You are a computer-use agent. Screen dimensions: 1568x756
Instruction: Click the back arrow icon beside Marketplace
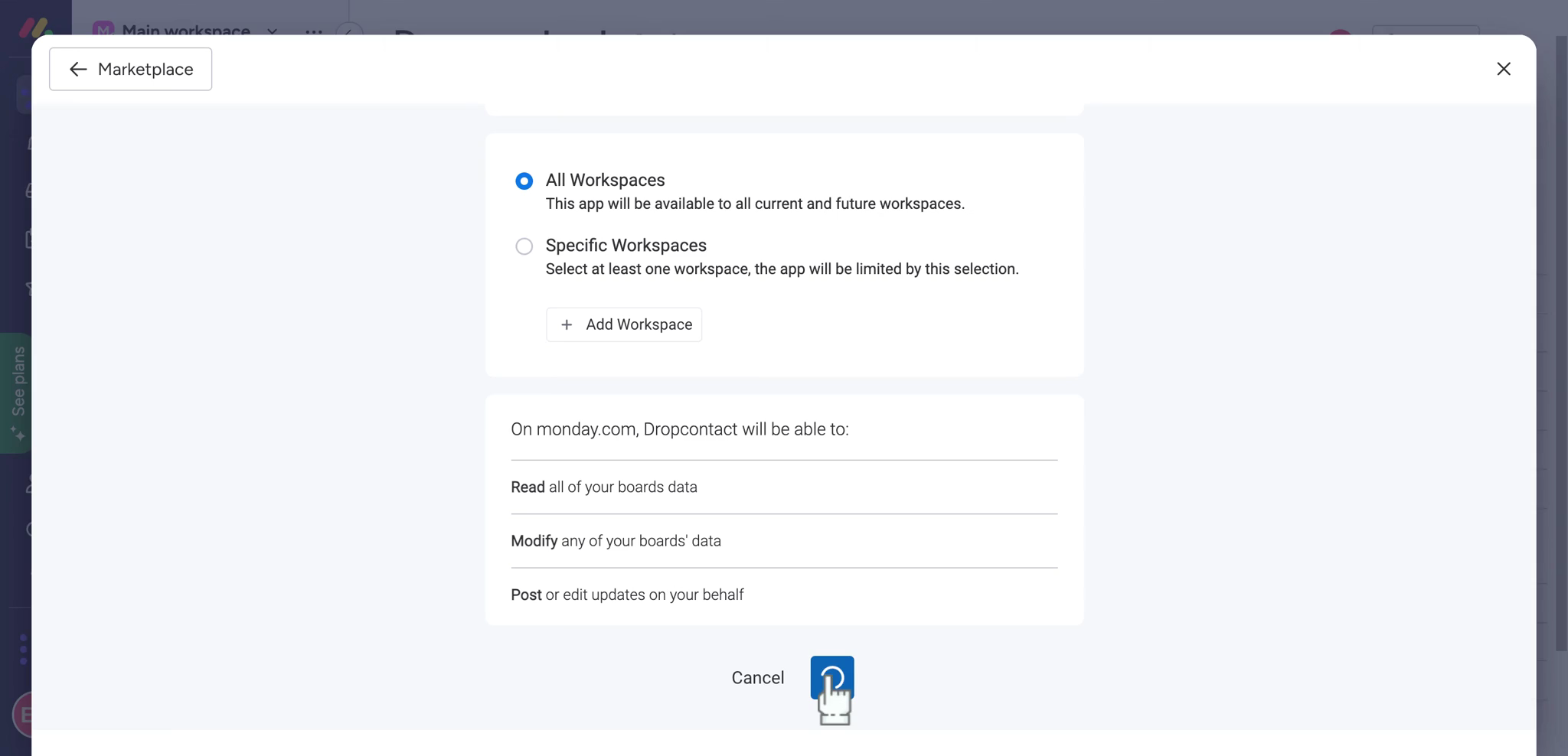coord(78,69)
